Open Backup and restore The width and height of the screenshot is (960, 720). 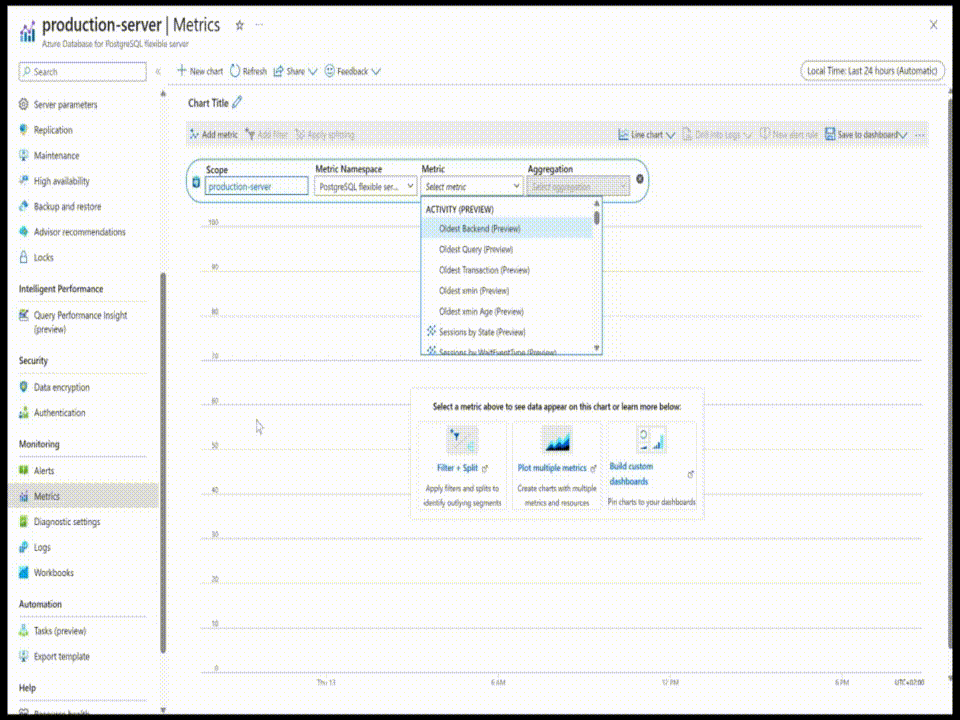pyautogui.click(x=67, y=206)
